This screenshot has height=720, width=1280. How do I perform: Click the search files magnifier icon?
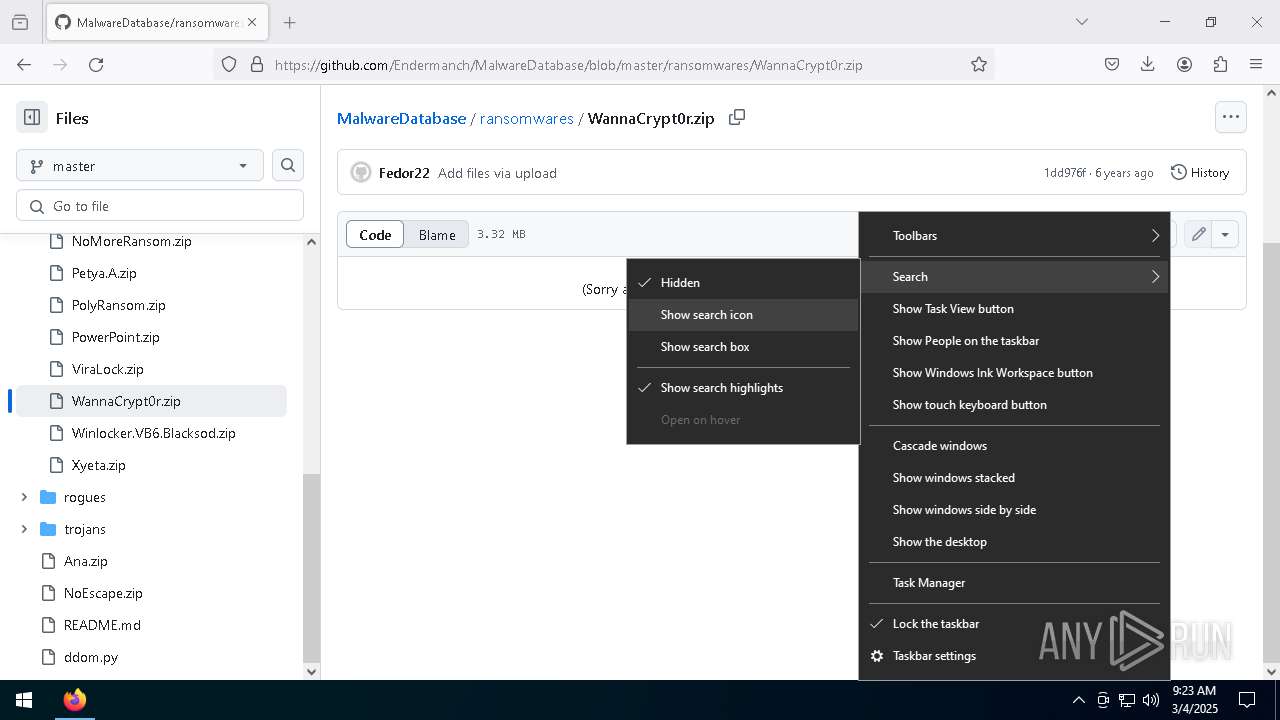[x=288, y=166]
